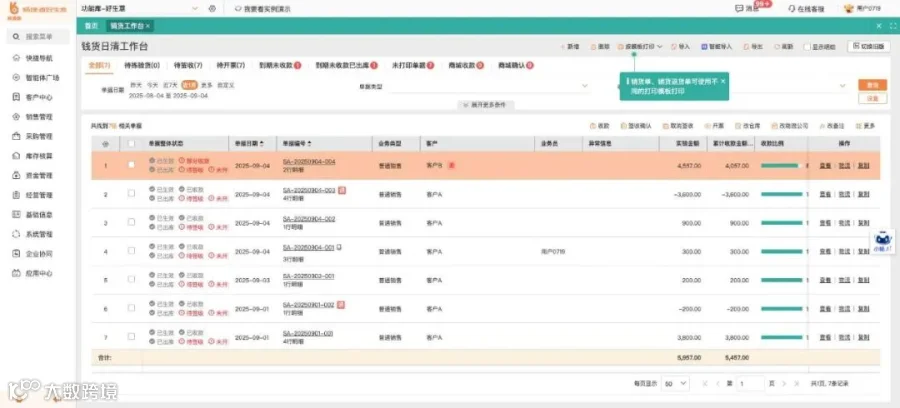Open the 单据类型 dropdown
This screenshot has width=900, height=408.
(490, 86)
